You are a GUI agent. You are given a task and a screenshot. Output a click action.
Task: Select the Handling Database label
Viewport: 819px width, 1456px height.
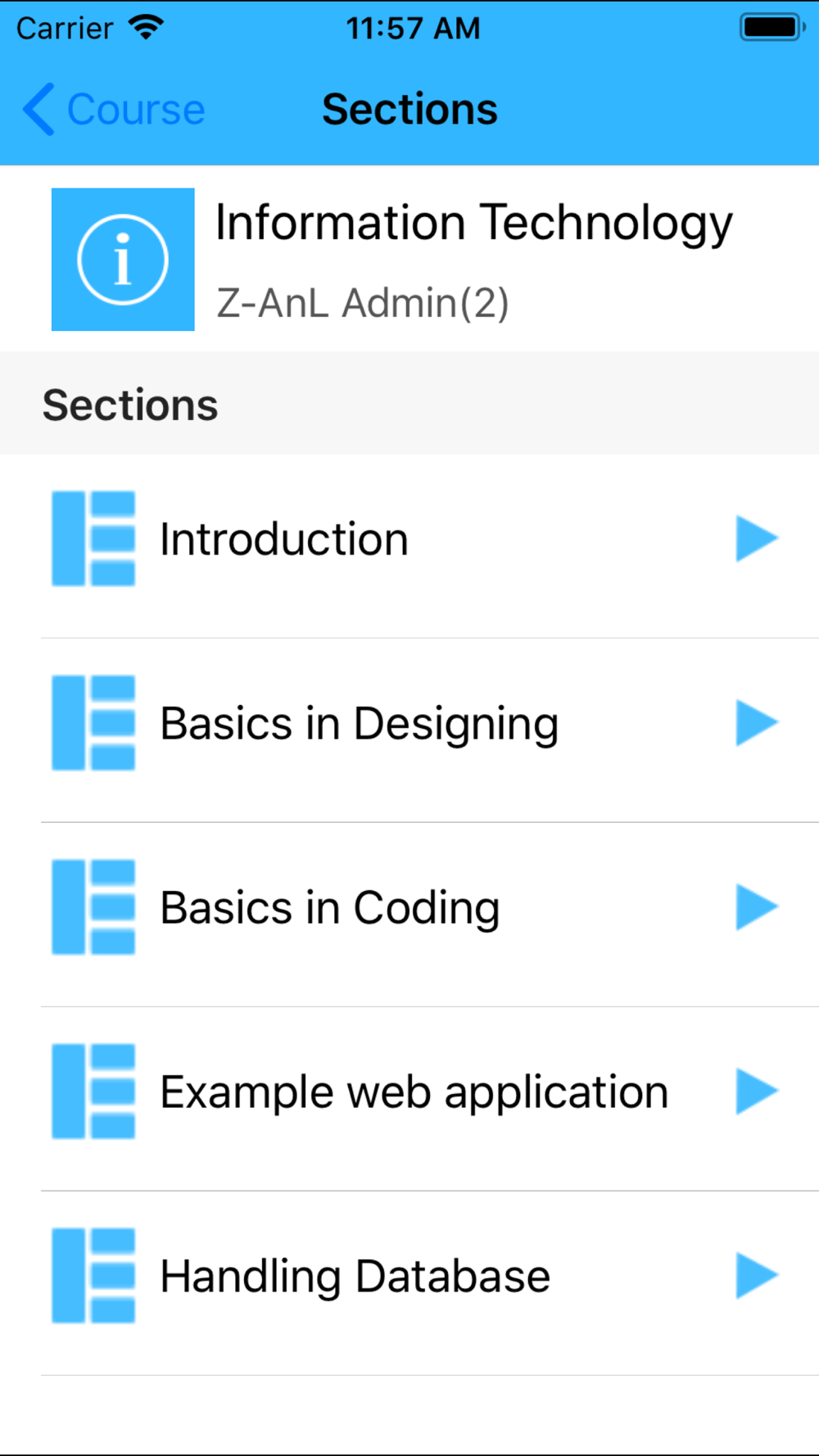(355, 1277)
